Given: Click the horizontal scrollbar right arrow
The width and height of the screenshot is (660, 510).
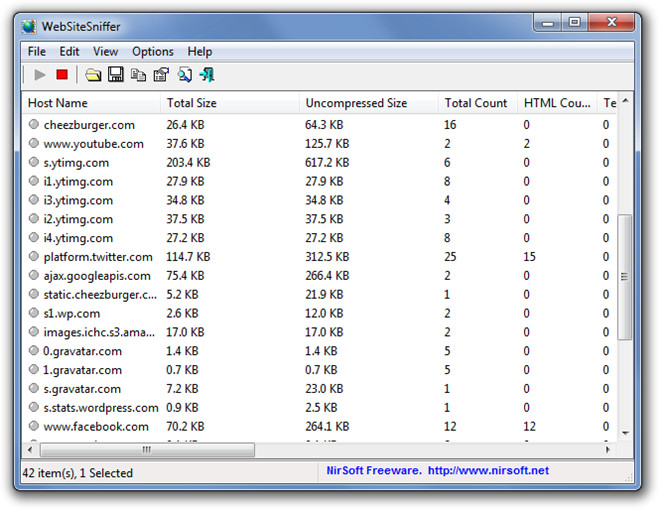Looking at the screenshot, I should [x=610, y=450].
